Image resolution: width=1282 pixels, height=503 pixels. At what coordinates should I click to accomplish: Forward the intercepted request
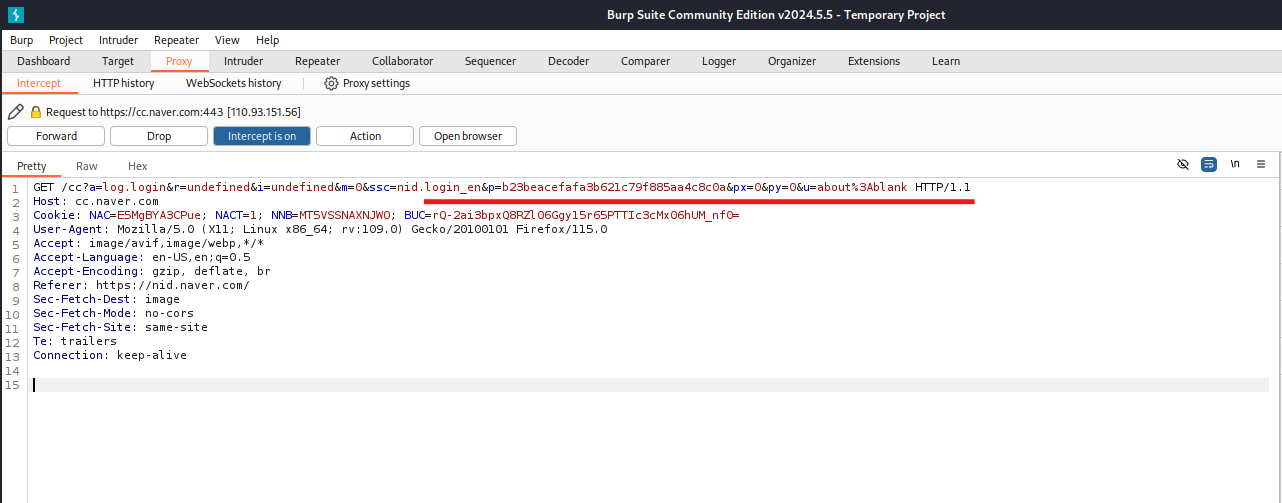pos(56,136)
